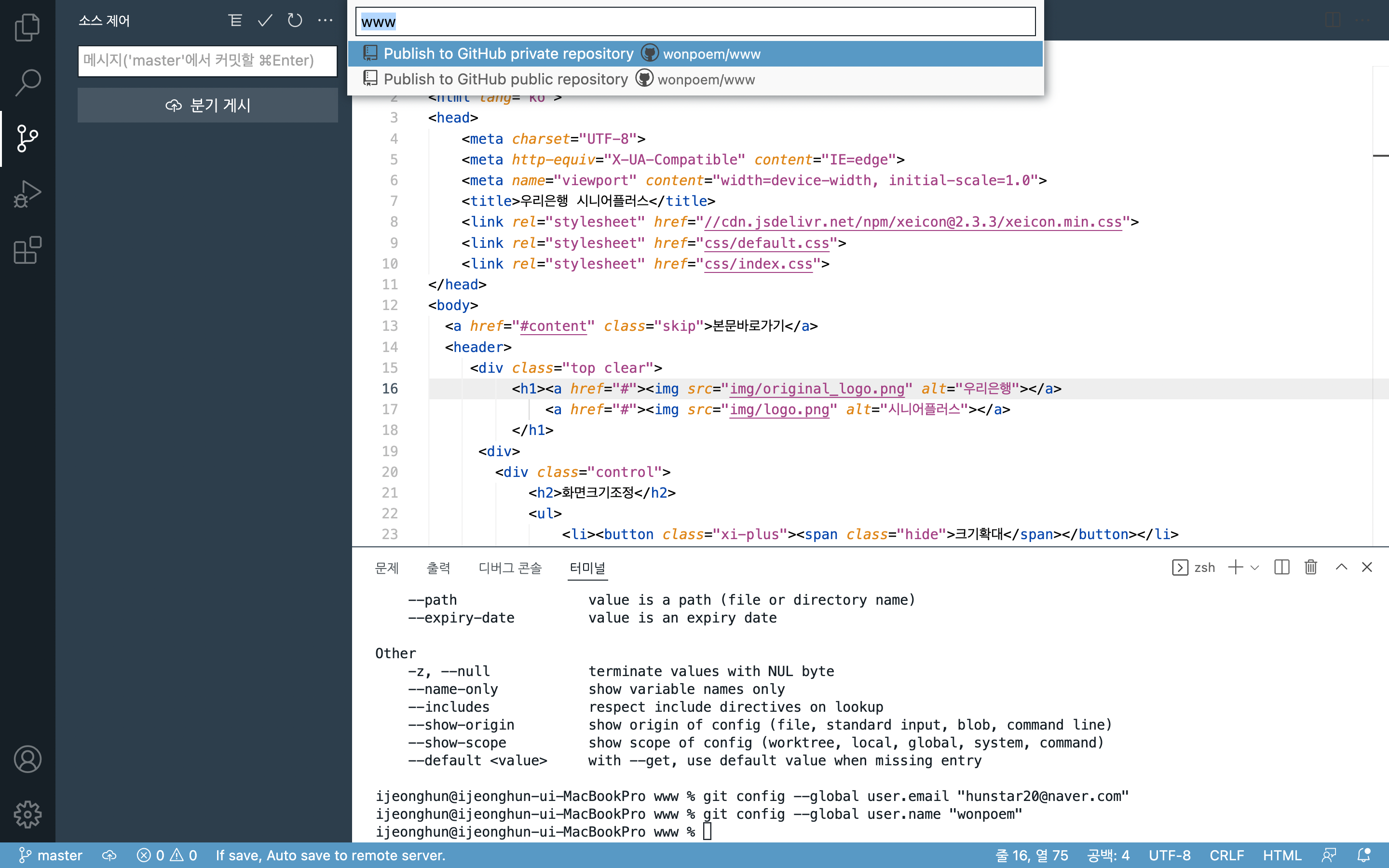
Task: Focus the commit message input field
Action: coord(208,60)
